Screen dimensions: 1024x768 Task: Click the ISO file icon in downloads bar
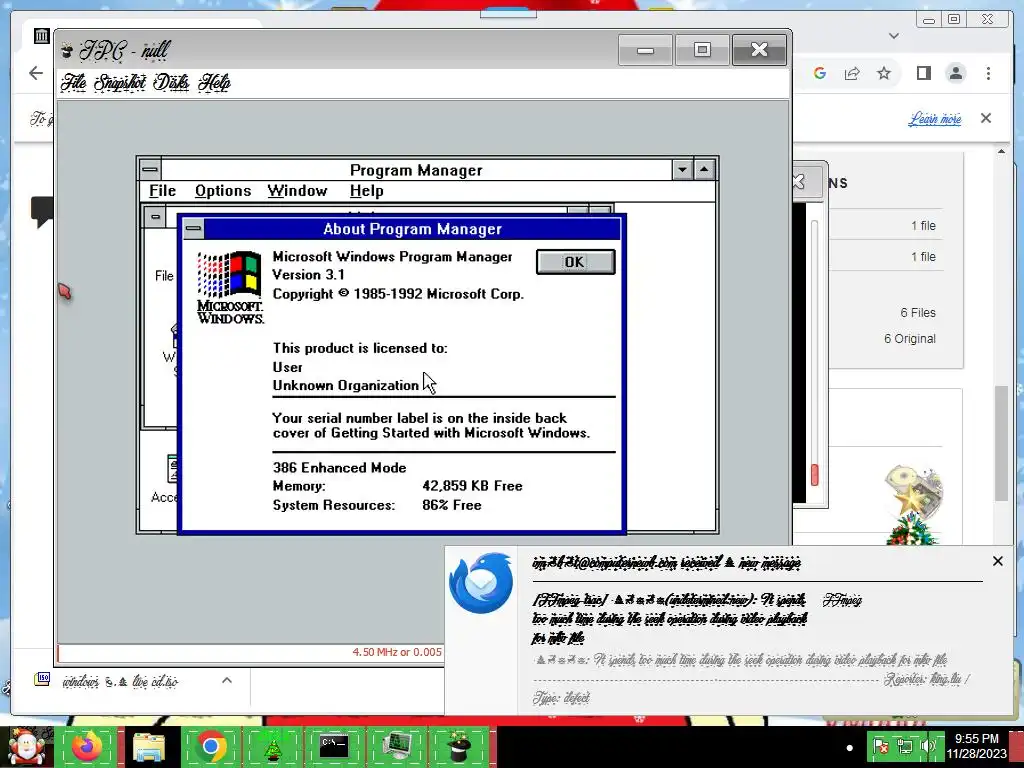[x=42, y=679]
